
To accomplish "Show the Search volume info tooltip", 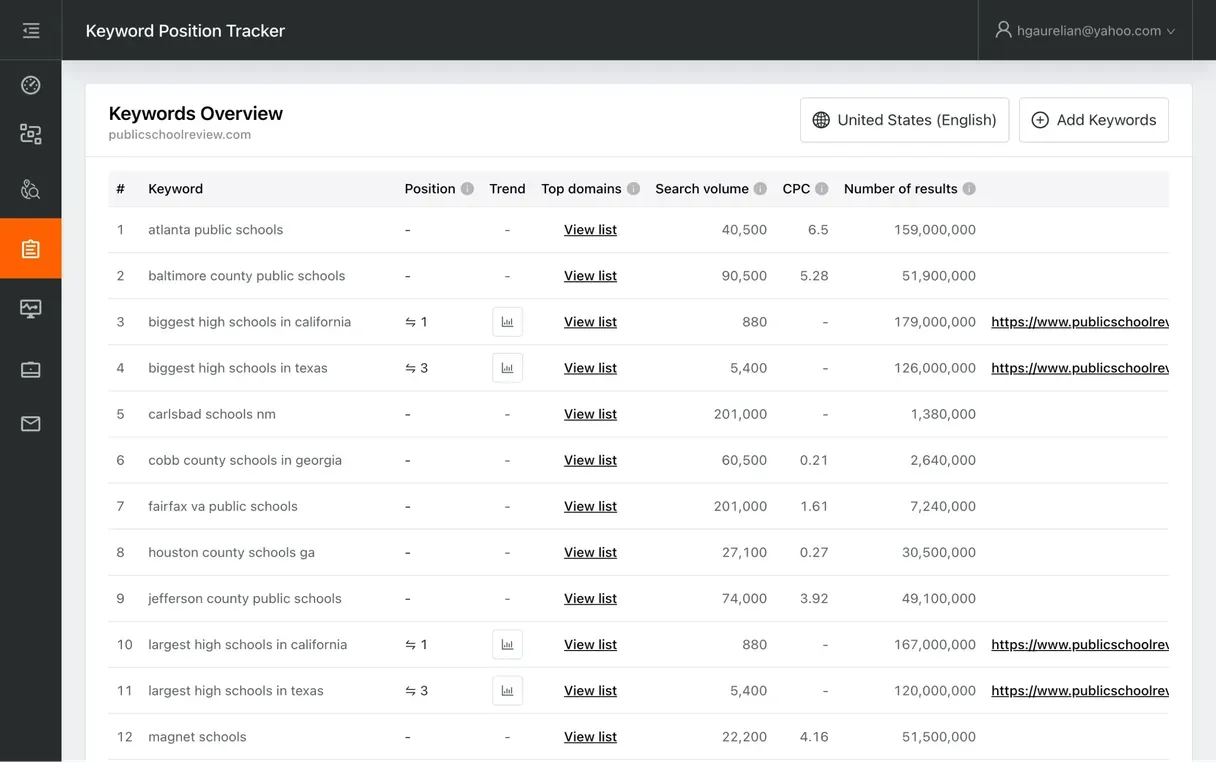I will pyautogui.click(x=761, y=188).
